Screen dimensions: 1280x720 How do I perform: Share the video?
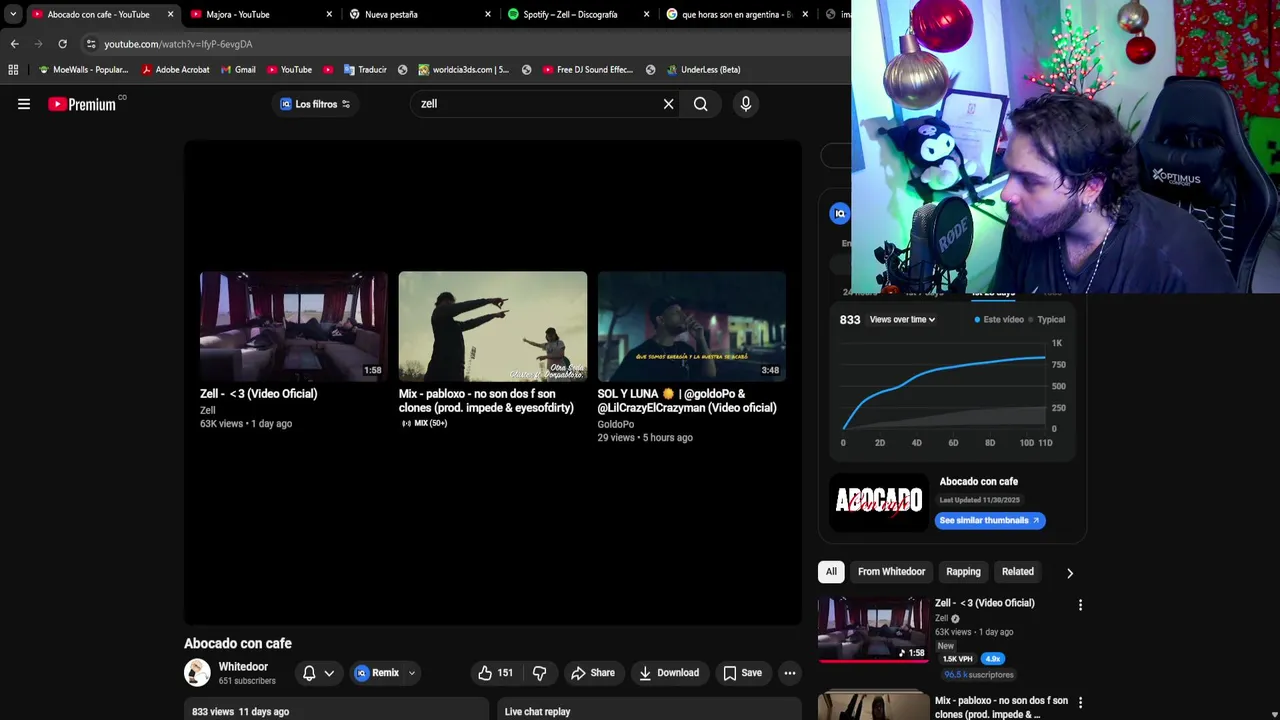[x=593, y=673]
